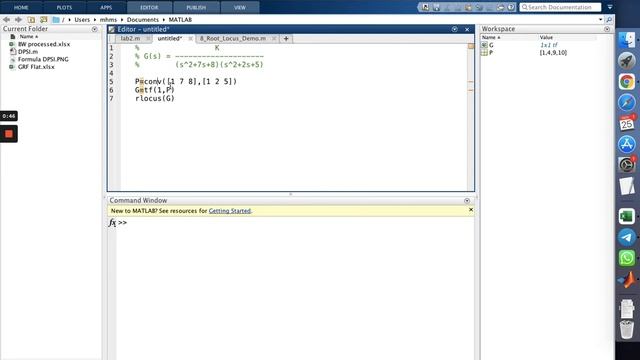640x360 pixels.
Task: Open Google Chrome from the Dock
Action: click(627, 82)
